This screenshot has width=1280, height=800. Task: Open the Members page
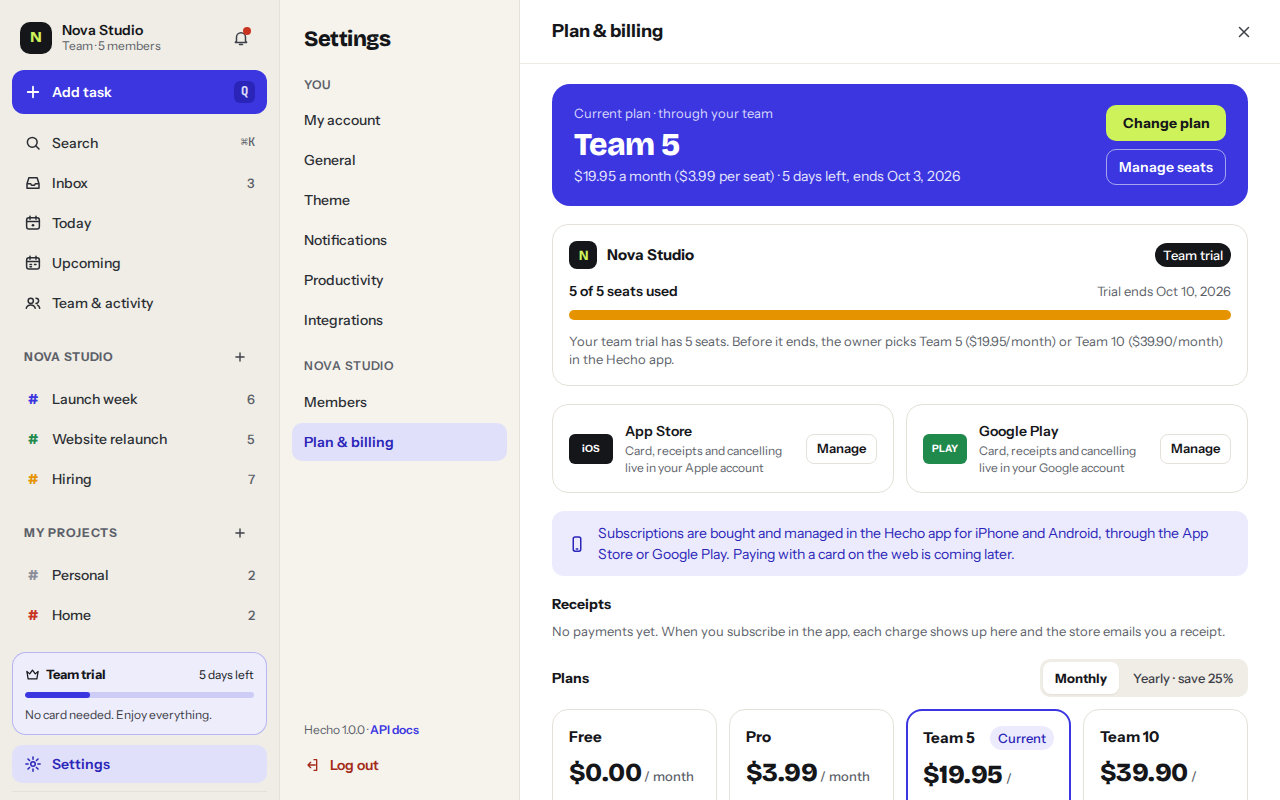[x=399, y=402]
